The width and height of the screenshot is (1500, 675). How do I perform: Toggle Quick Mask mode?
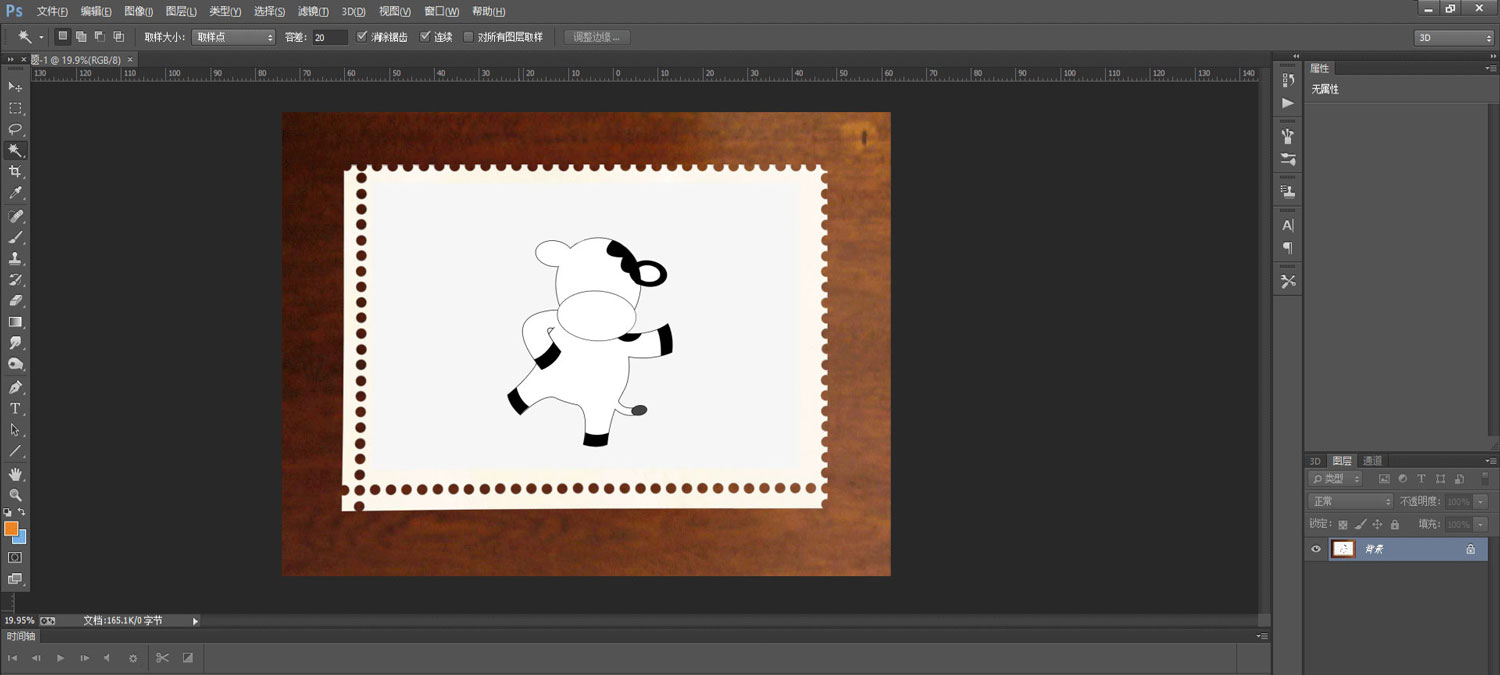(15, 557)
